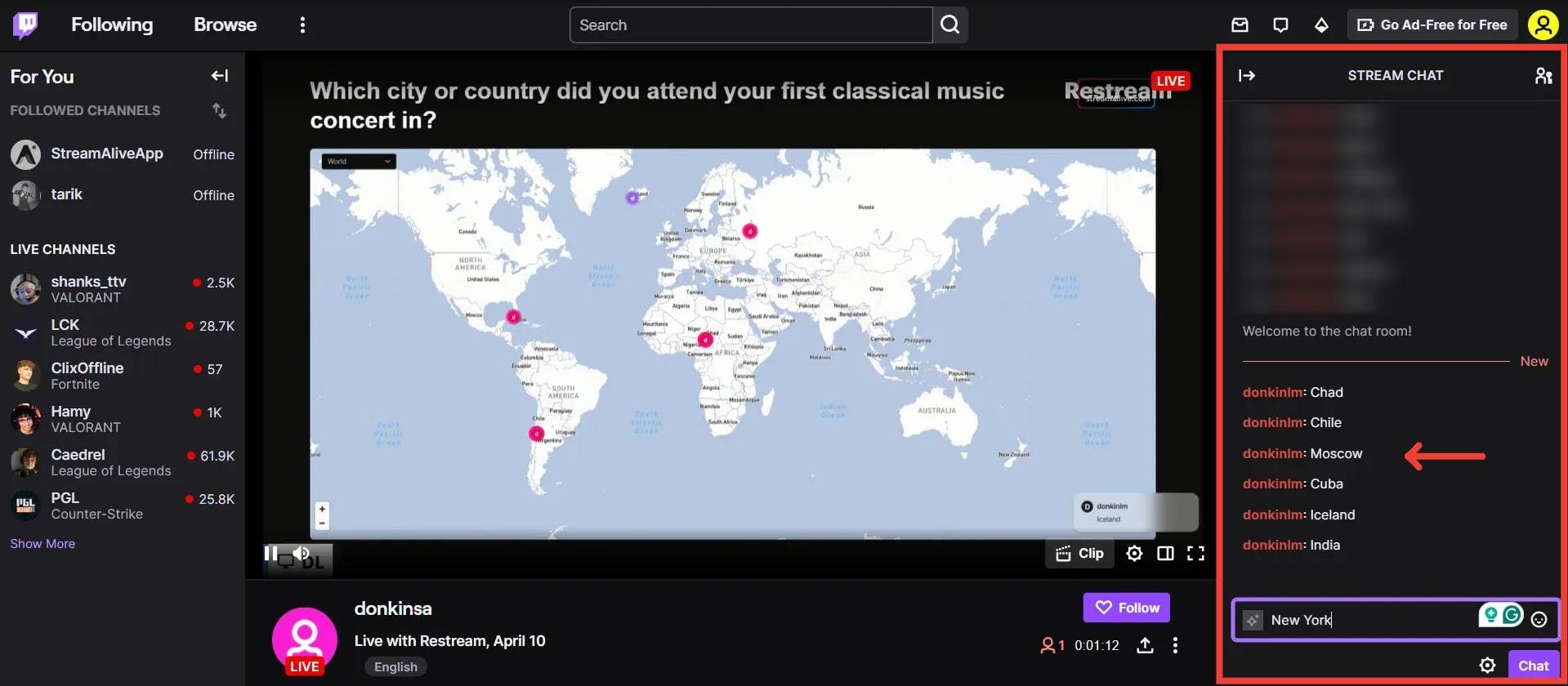Click the magnifier search button
The height and width of the screenshot is (686, 1568).
pyautogui.click(x=950, y=25)
